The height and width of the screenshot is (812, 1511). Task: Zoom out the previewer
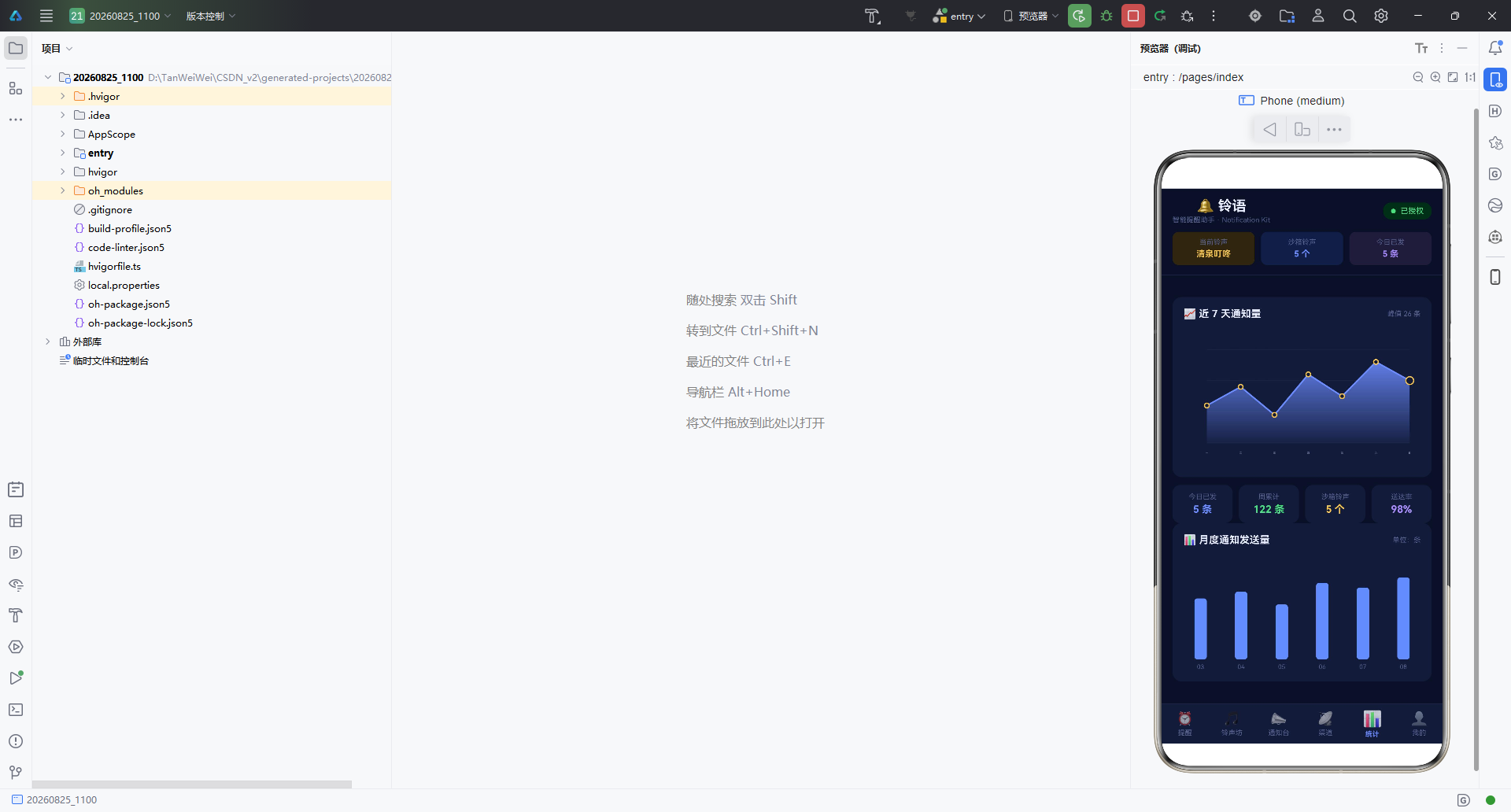tap(1418, 77)
